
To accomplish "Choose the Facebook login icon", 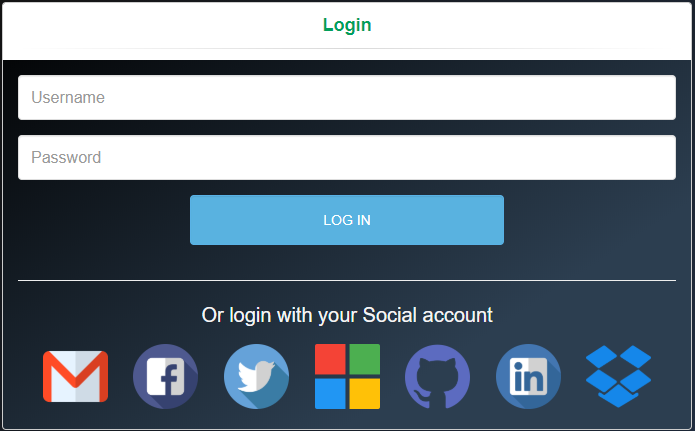I will tap(165, 376).
